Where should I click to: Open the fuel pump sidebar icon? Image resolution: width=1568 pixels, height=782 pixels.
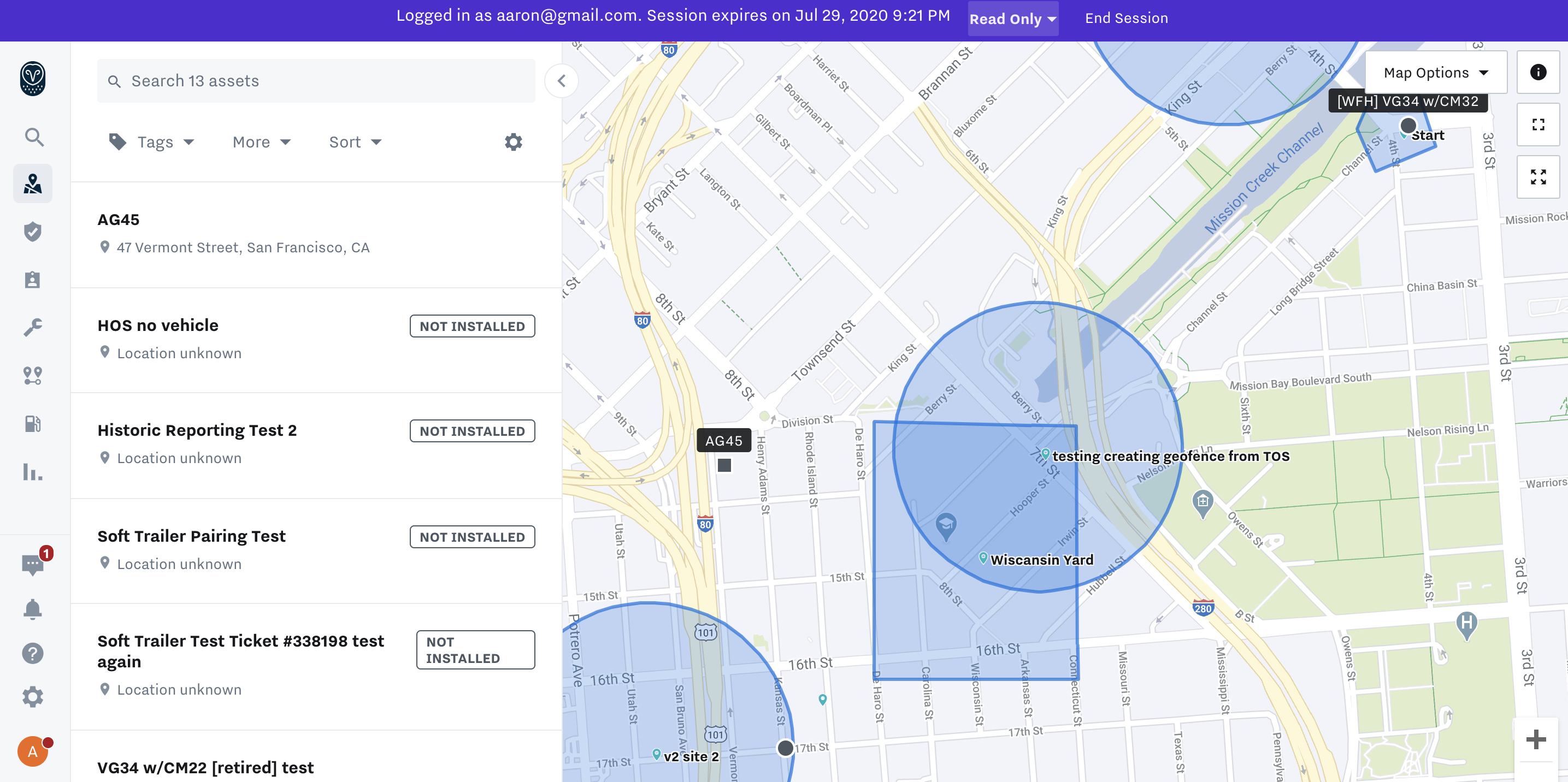[33, 424]
